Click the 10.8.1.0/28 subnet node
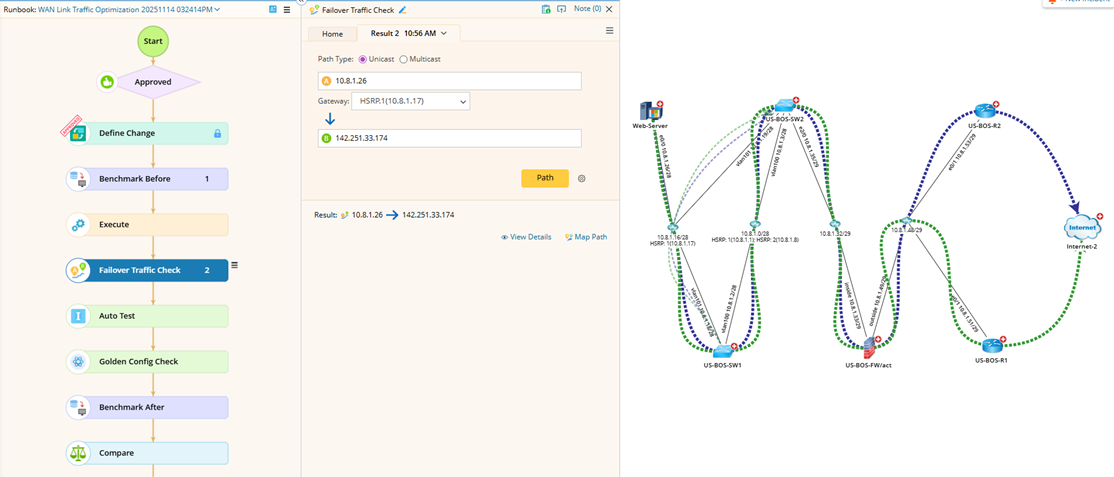Image resolution: width=1114 pixels, height=477 pixels. point(755,224)
